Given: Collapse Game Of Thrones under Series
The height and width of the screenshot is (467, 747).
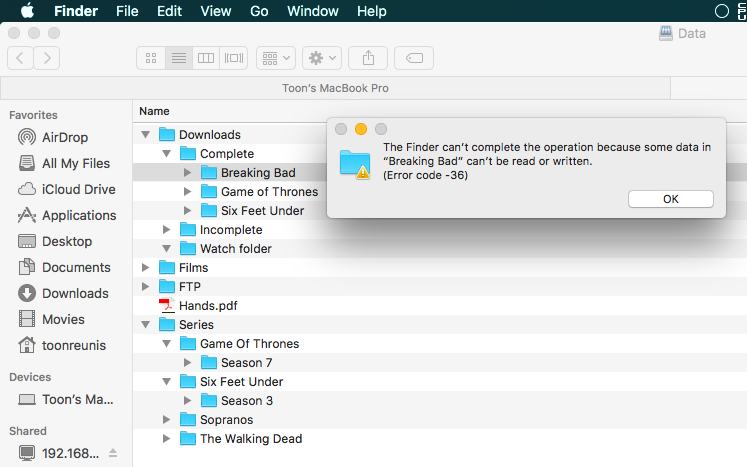Looking at the screenshot, I should (x=166, y=344).
